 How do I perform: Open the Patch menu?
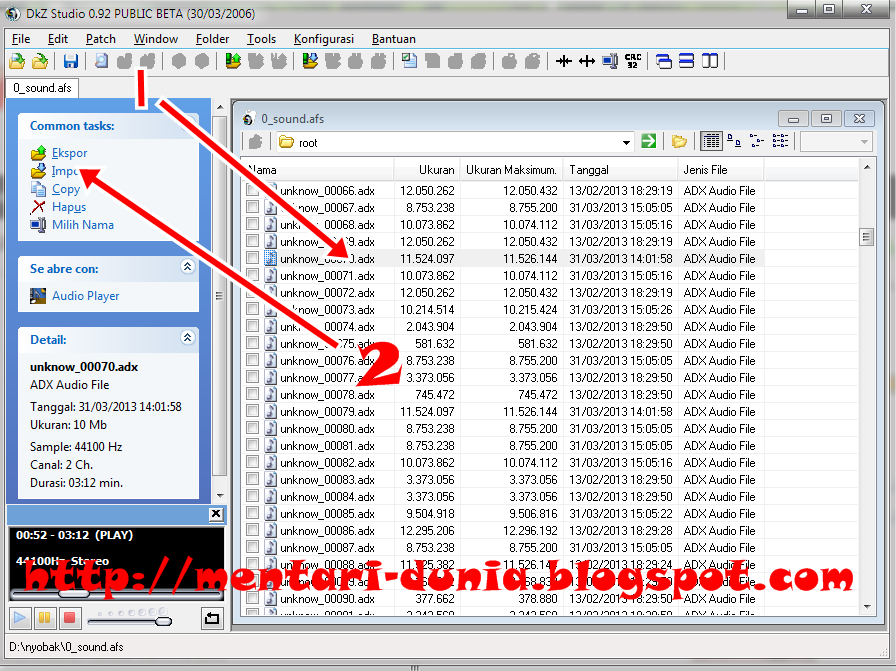[x=101, y=39]
